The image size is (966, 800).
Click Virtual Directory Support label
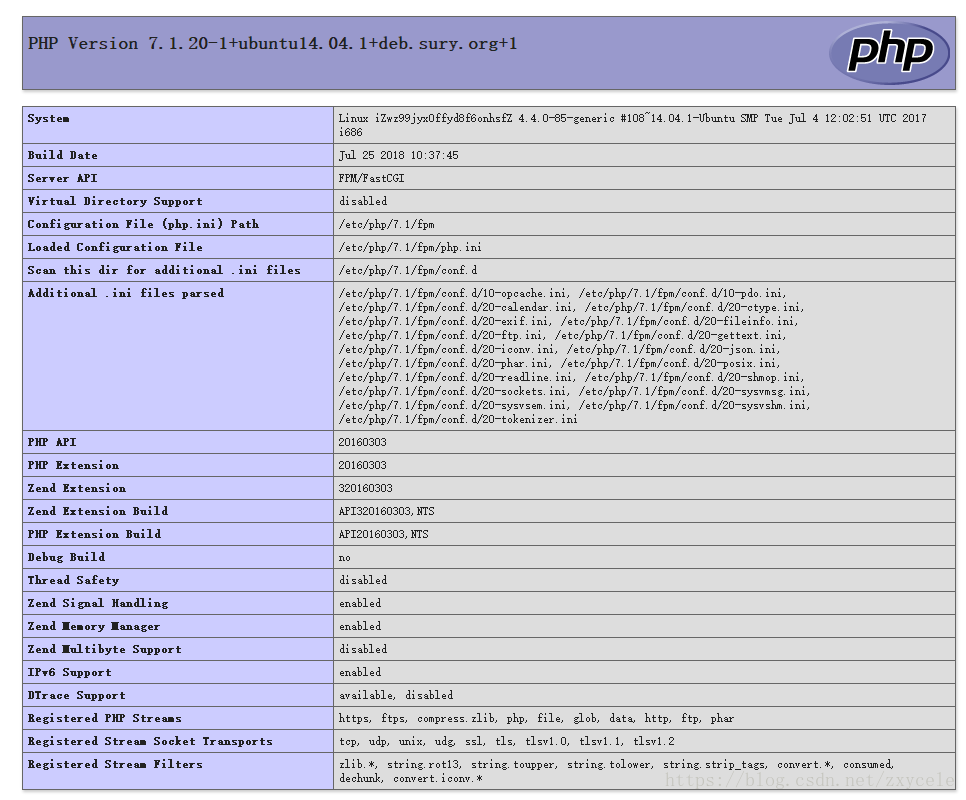[x=115, y=201]
